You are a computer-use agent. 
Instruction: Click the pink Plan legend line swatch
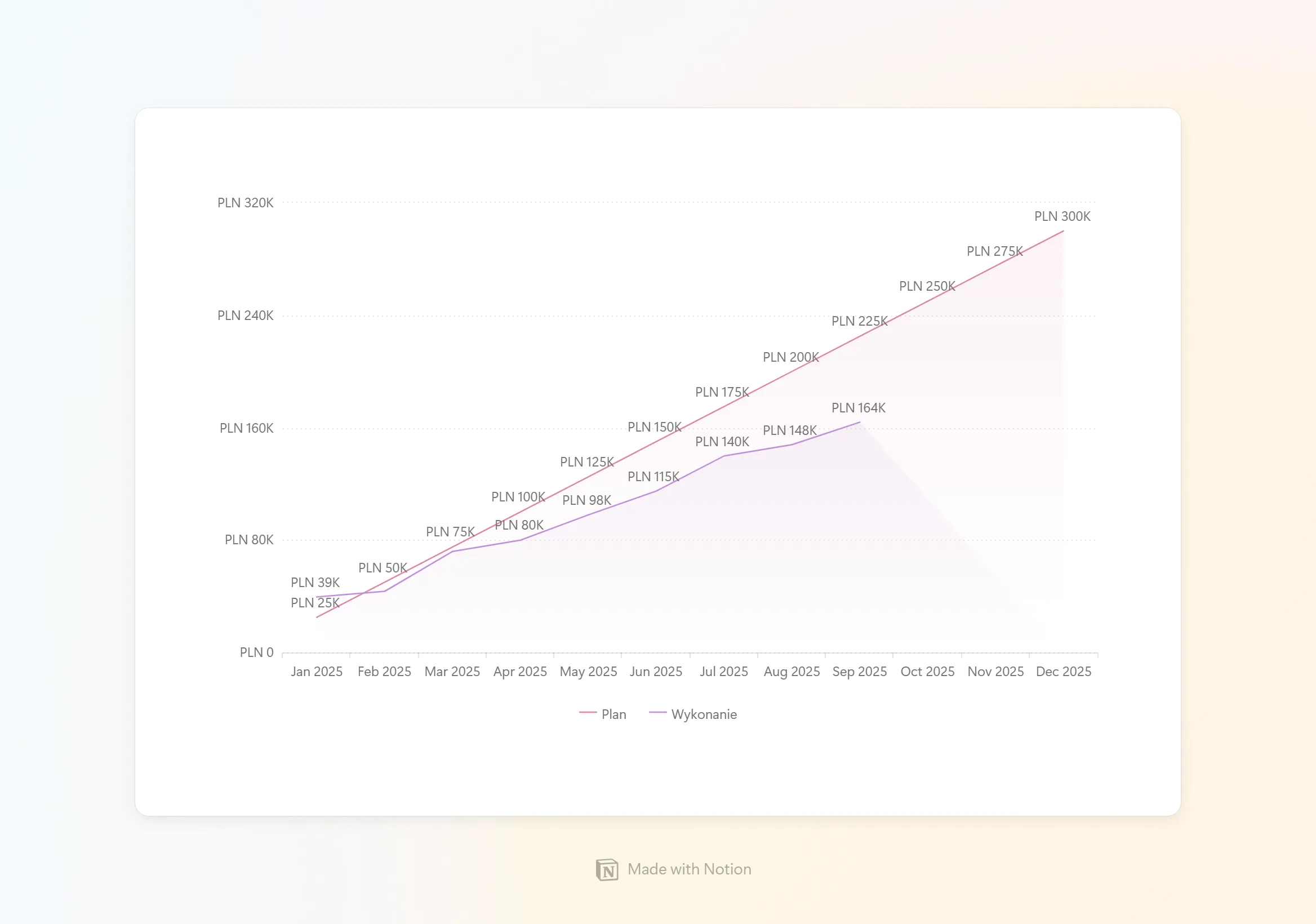[x=588, y=713]
